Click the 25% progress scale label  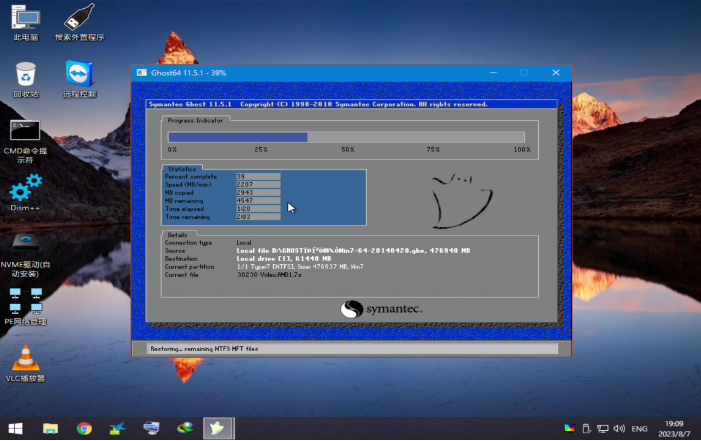pyautogui.click(x=261, y=149)
